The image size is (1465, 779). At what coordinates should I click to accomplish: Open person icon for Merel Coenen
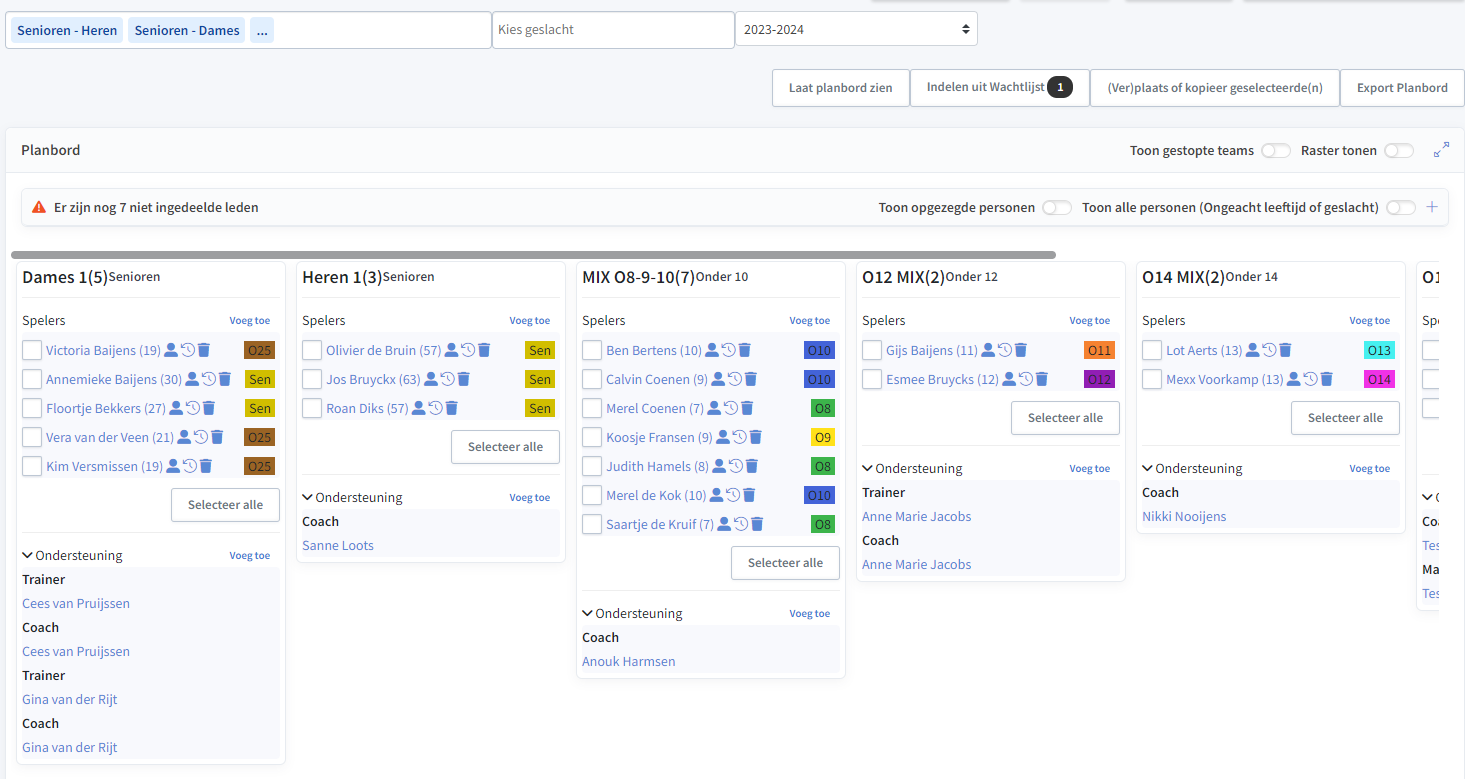[x=714, y=408]
